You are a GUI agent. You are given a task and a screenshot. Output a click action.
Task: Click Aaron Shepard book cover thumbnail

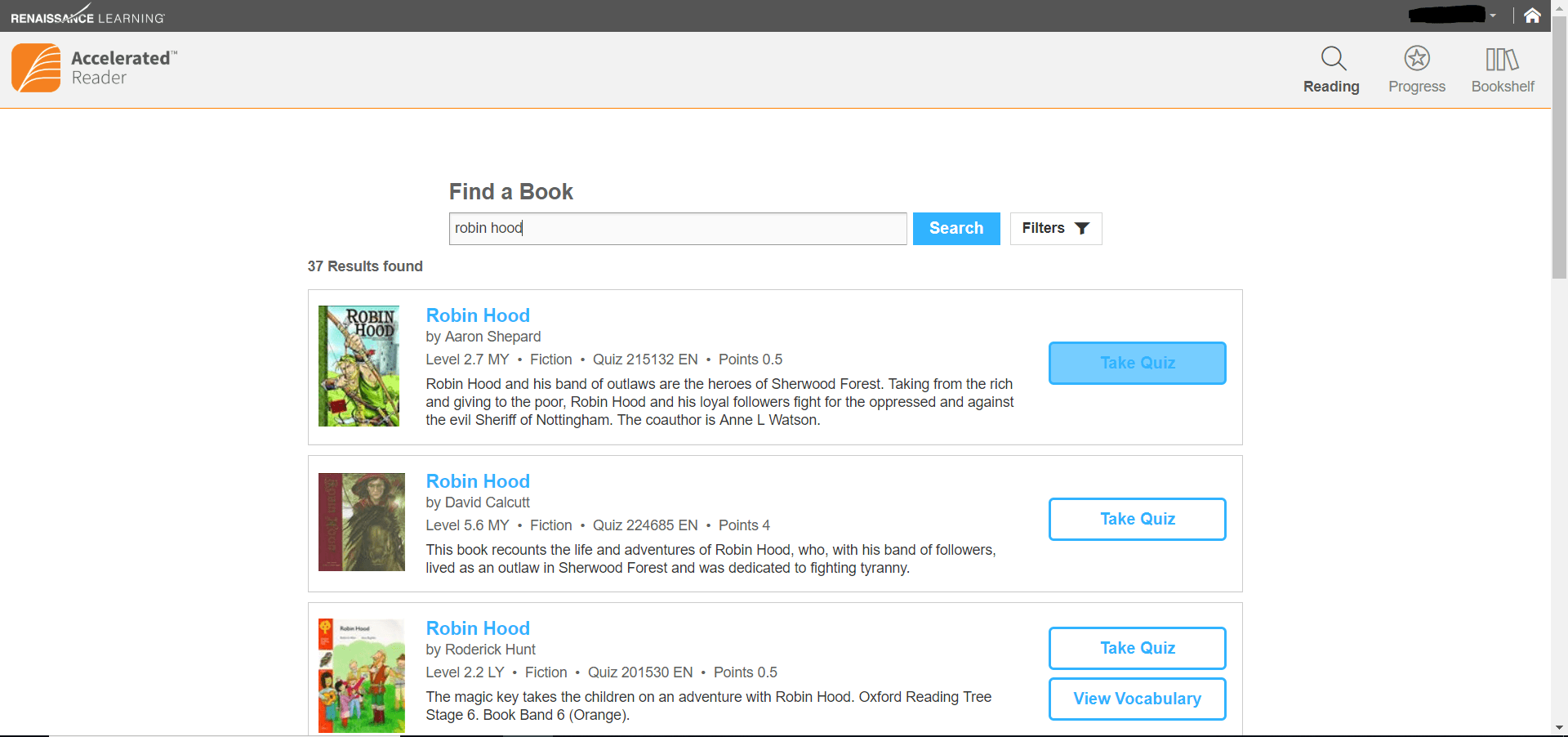(x=359, y=366)
